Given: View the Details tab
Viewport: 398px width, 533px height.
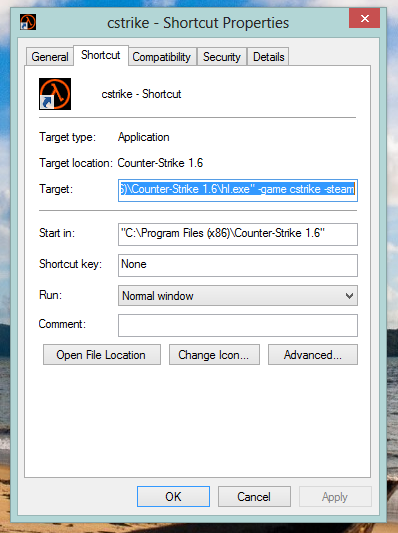Looking at the screenshot, I should click(269, 57).
